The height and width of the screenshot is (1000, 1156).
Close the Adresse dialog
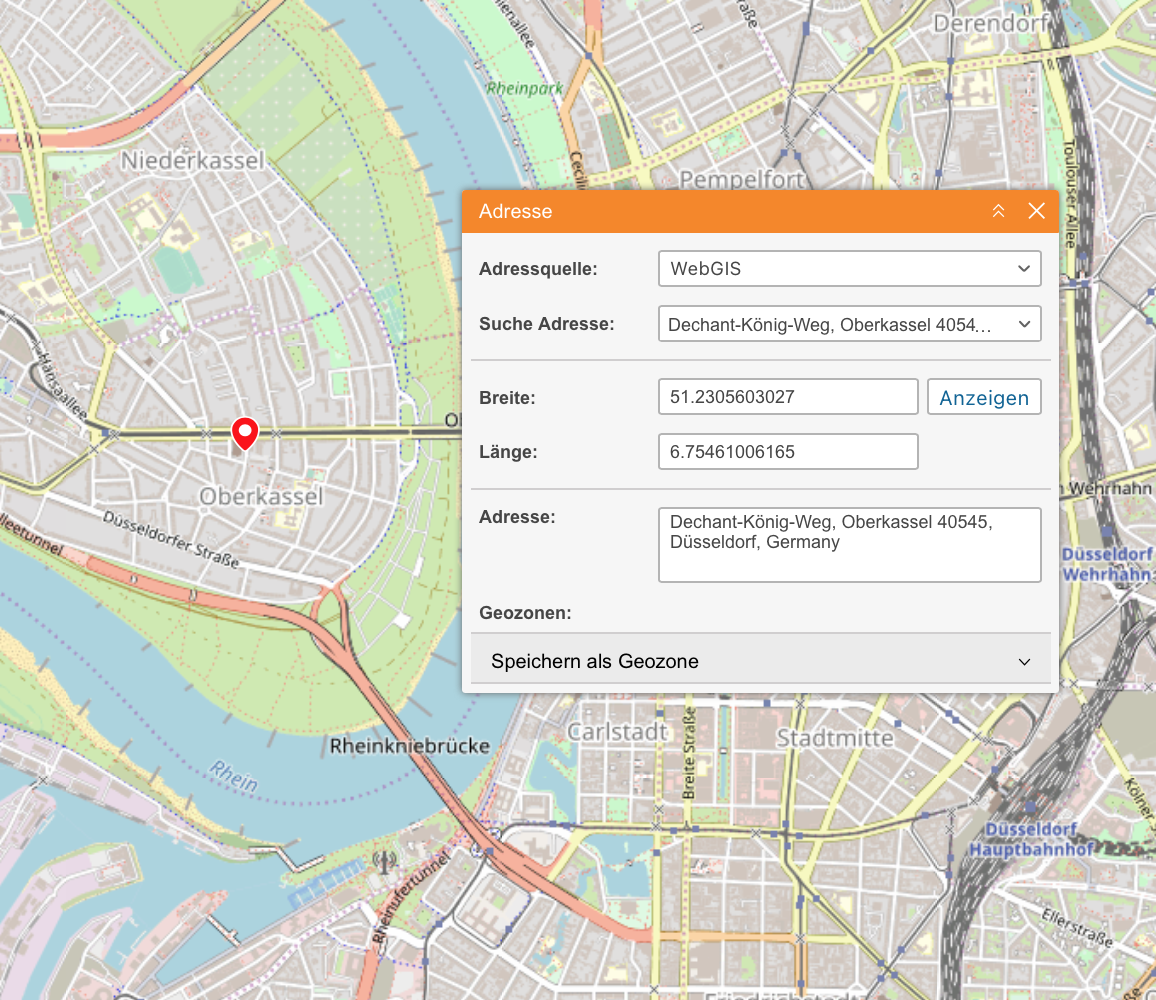click(1036, 211)
